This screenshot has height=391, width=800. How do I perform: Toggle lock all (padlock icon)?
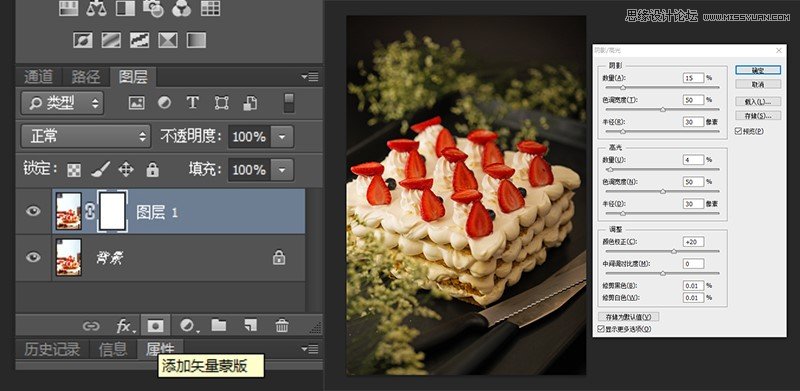click(x=153, y=169)
